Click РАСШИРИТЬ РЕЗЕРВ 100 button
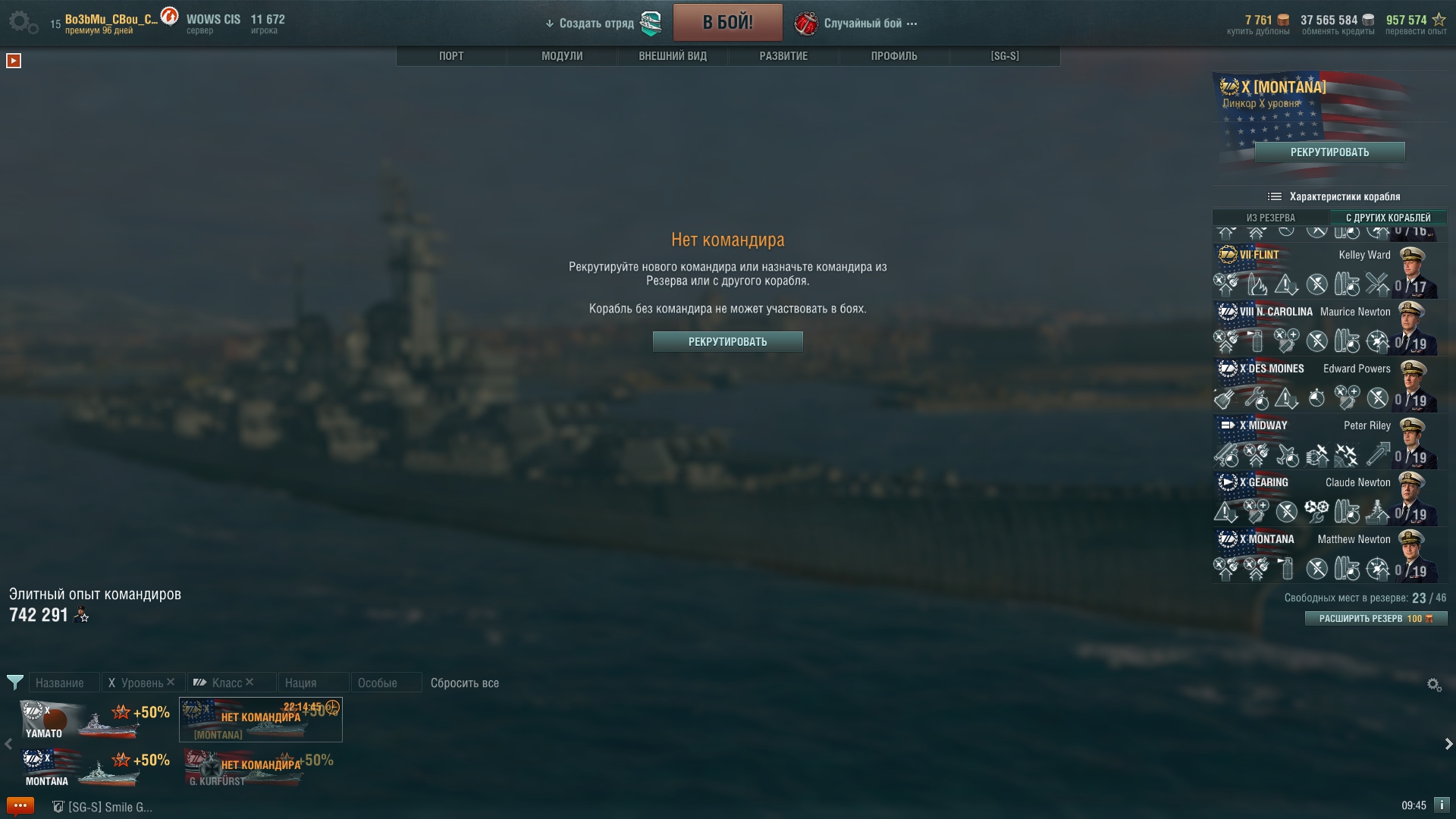Screen dimensions: 1456x819 [x=1376, y=619]
